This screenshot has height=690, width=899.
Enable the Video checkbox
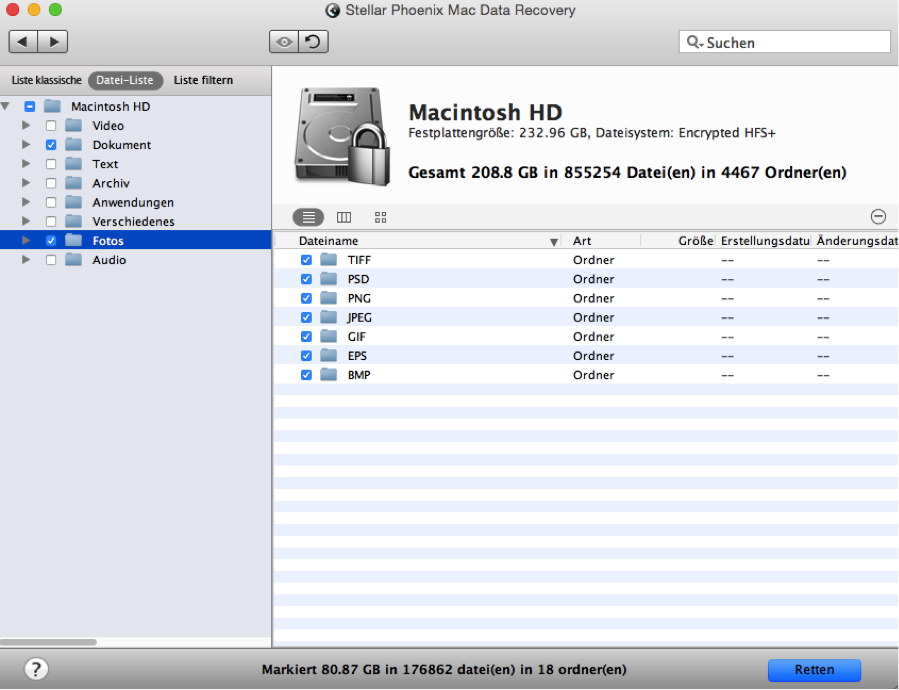(51, 126)
